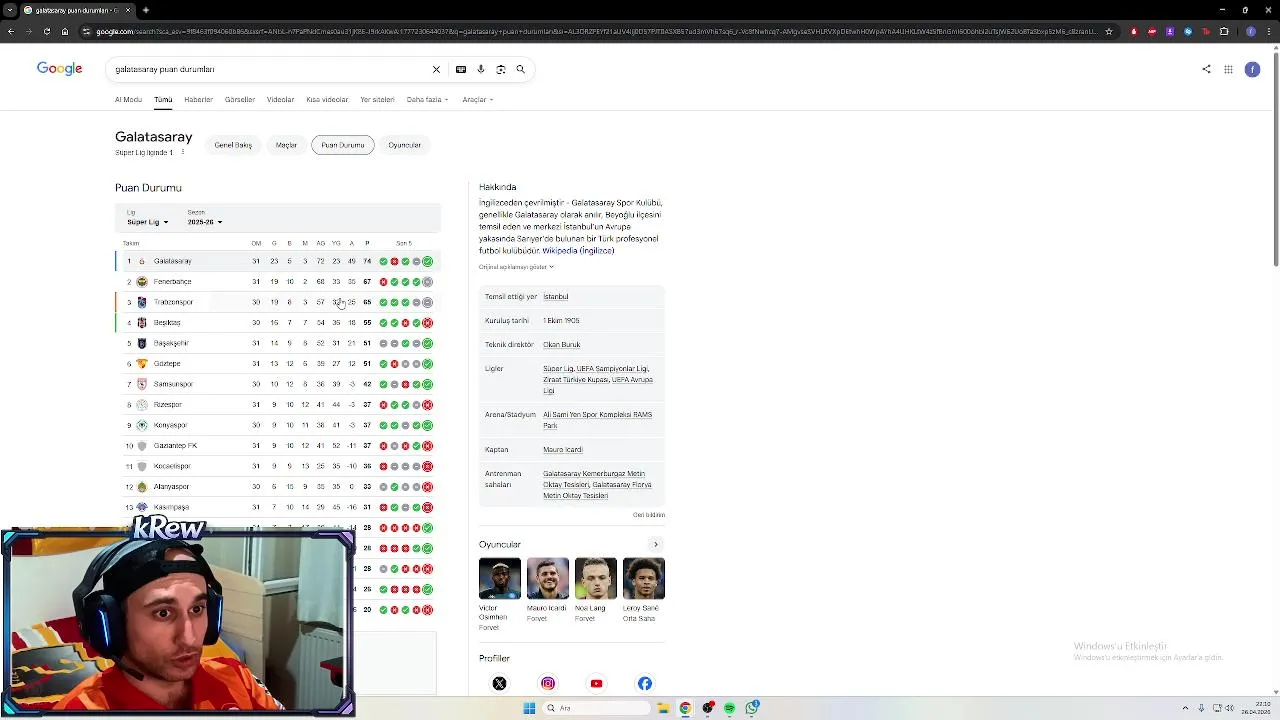Open the Google account avatar on the page
1280x720 pixels.
coord(1252,69)
